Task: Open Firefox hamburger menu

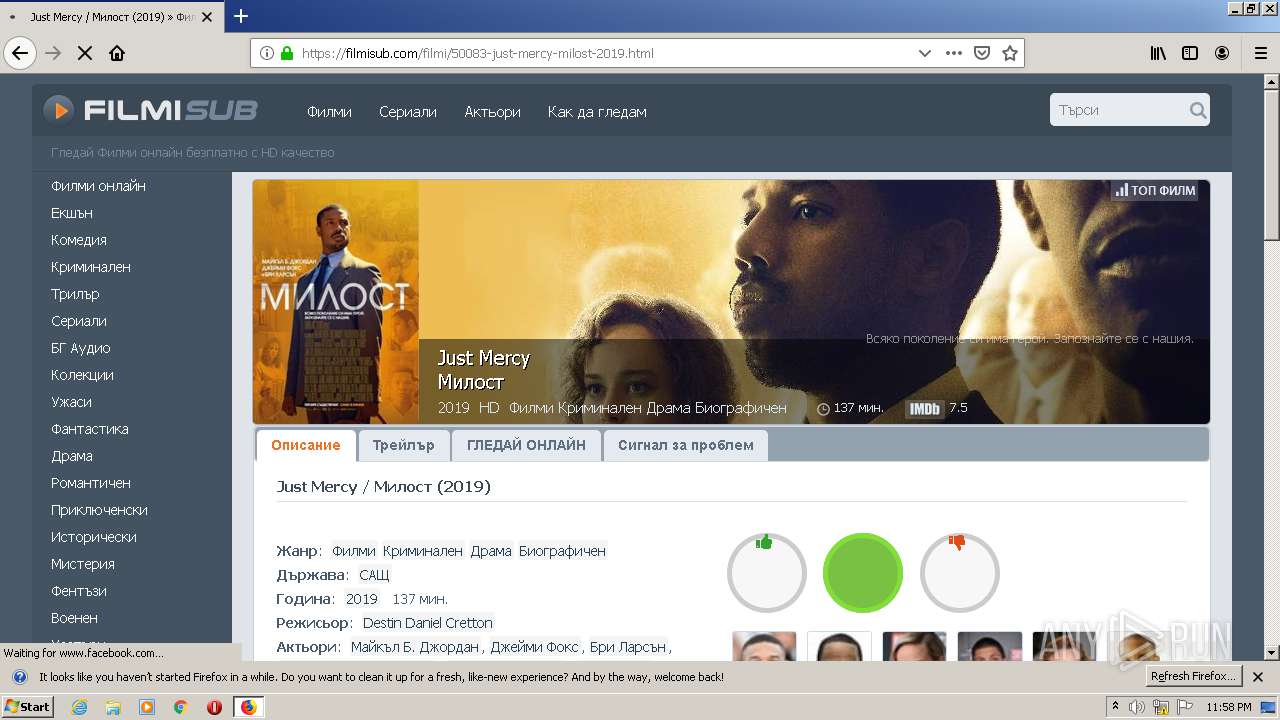Action: [x=1260, y=53]
